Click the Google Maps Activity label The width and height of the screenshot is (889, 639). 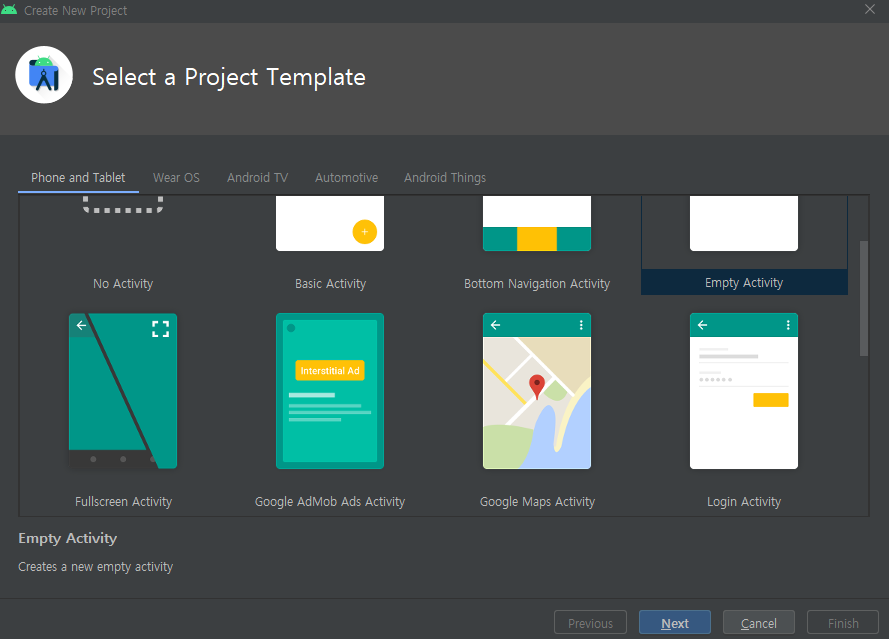coord(537,502)
